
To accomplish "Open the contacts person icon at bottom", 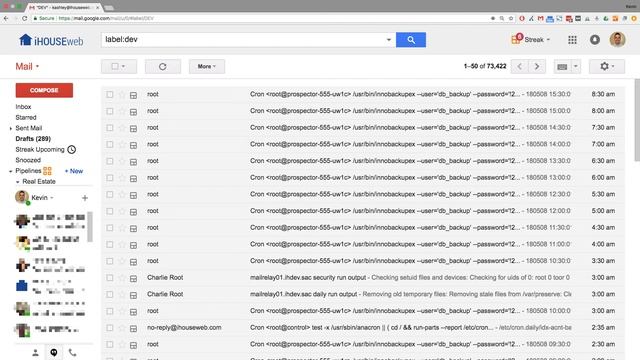I will click(36, 353).
